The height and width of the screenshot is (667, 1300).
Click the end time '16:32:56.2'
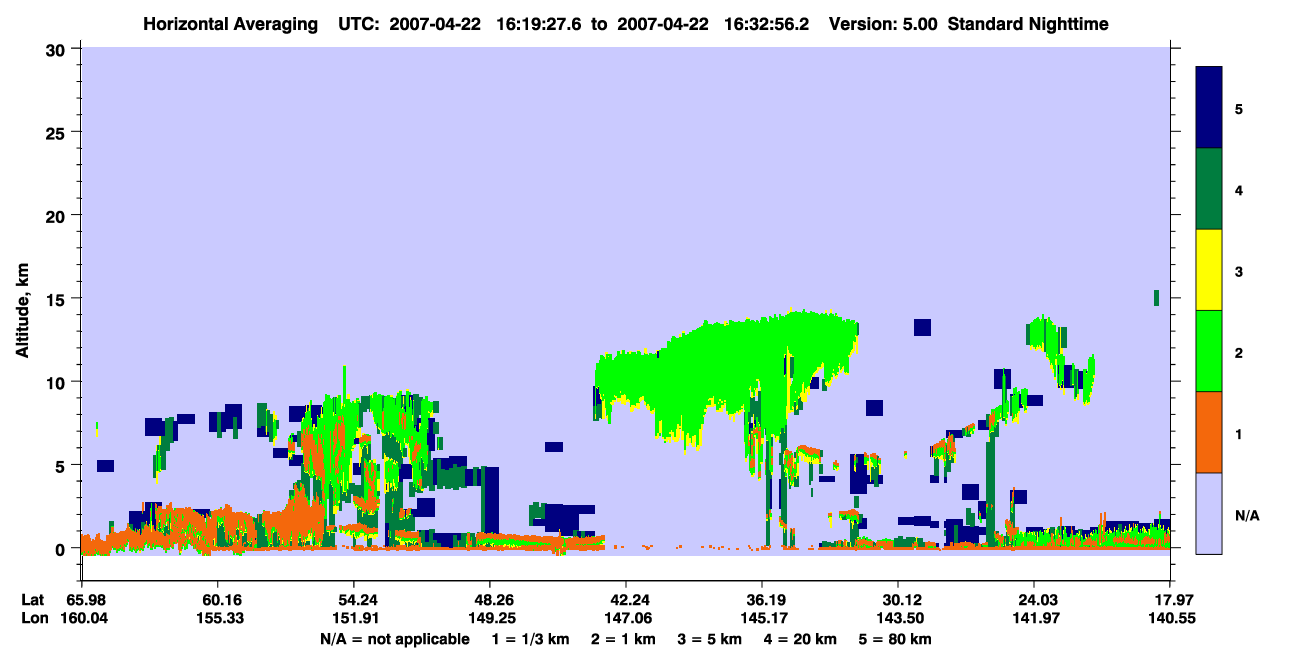767,23
